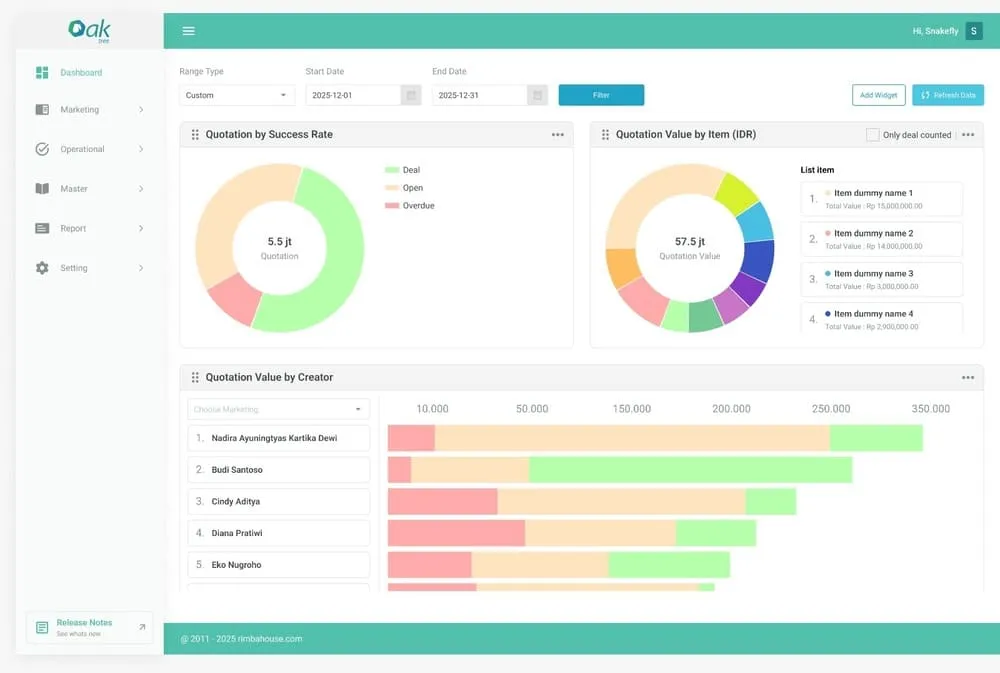Open the hamburger navigation menu
1000x673 pixels.
188,30
